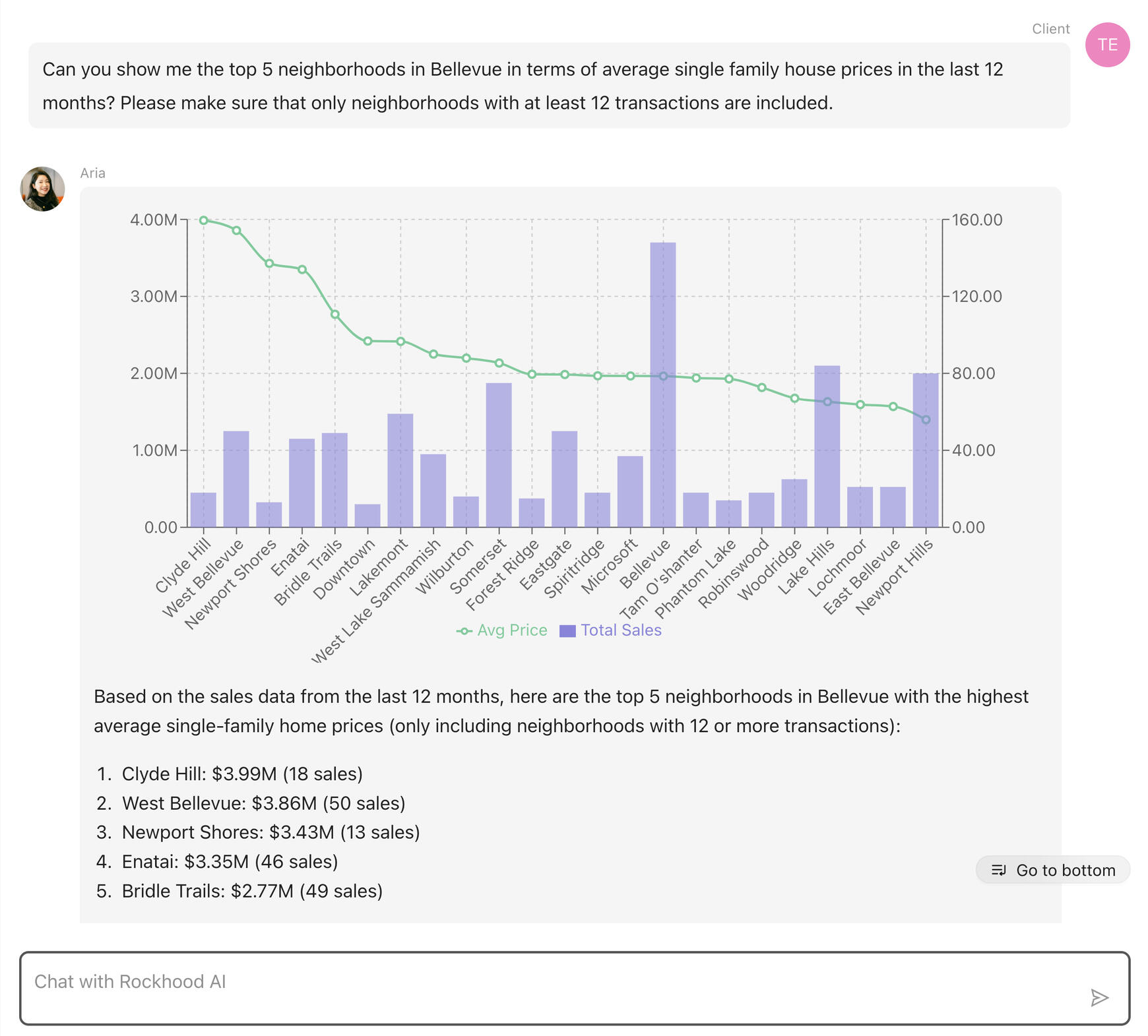The width and height of the screenshot is (1148, 1036).
Task: Click Aria's profile photo avatar
Action: [43, 189]
